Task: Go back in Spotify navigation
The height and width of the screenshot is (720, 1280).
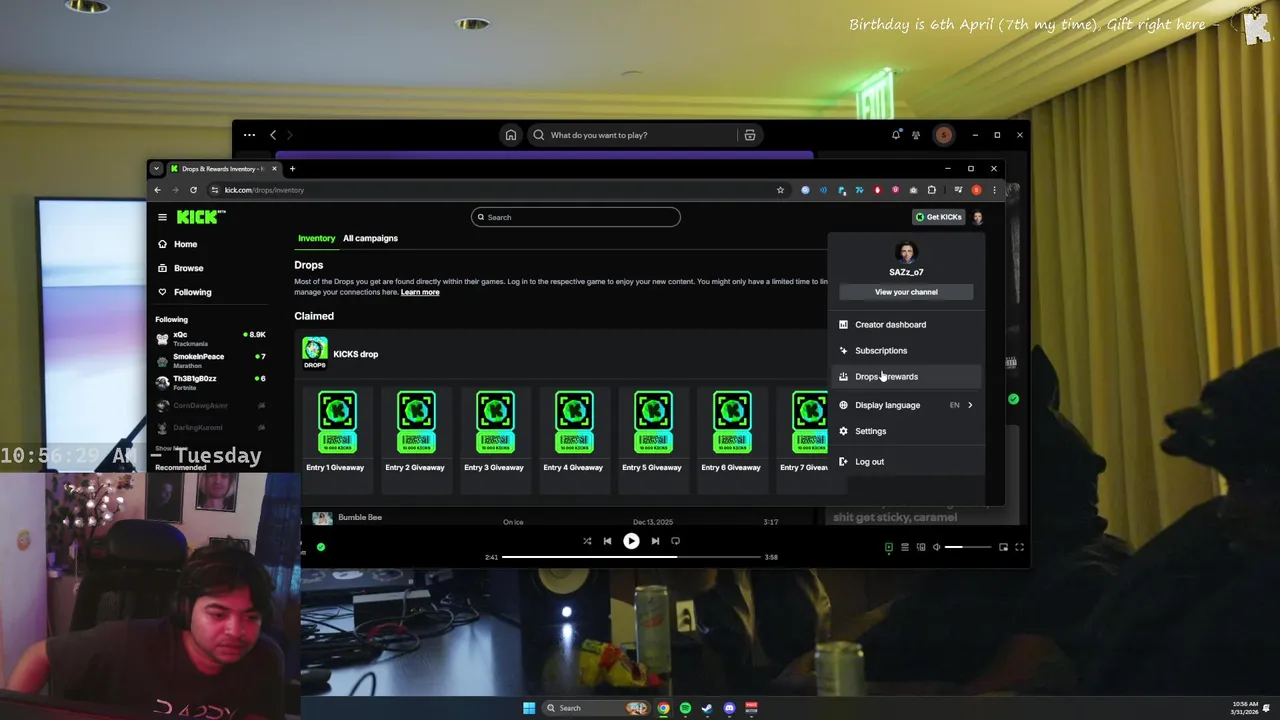Action: [272, 135]
